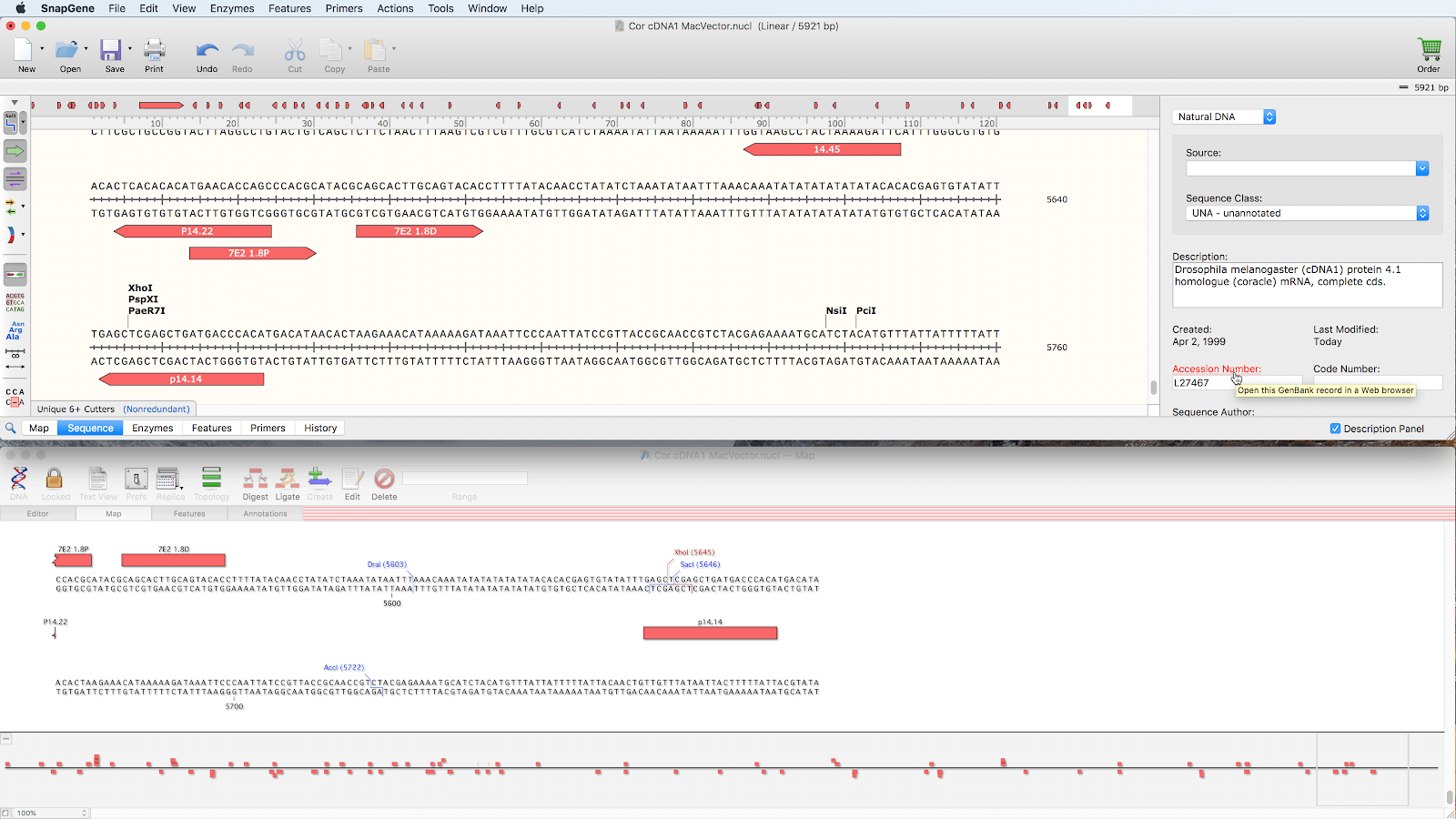Viewport: 1456px width, 819px height.
Task: Uncheck the Description Panel checkbox
Action: click(x=1335, y=429)
